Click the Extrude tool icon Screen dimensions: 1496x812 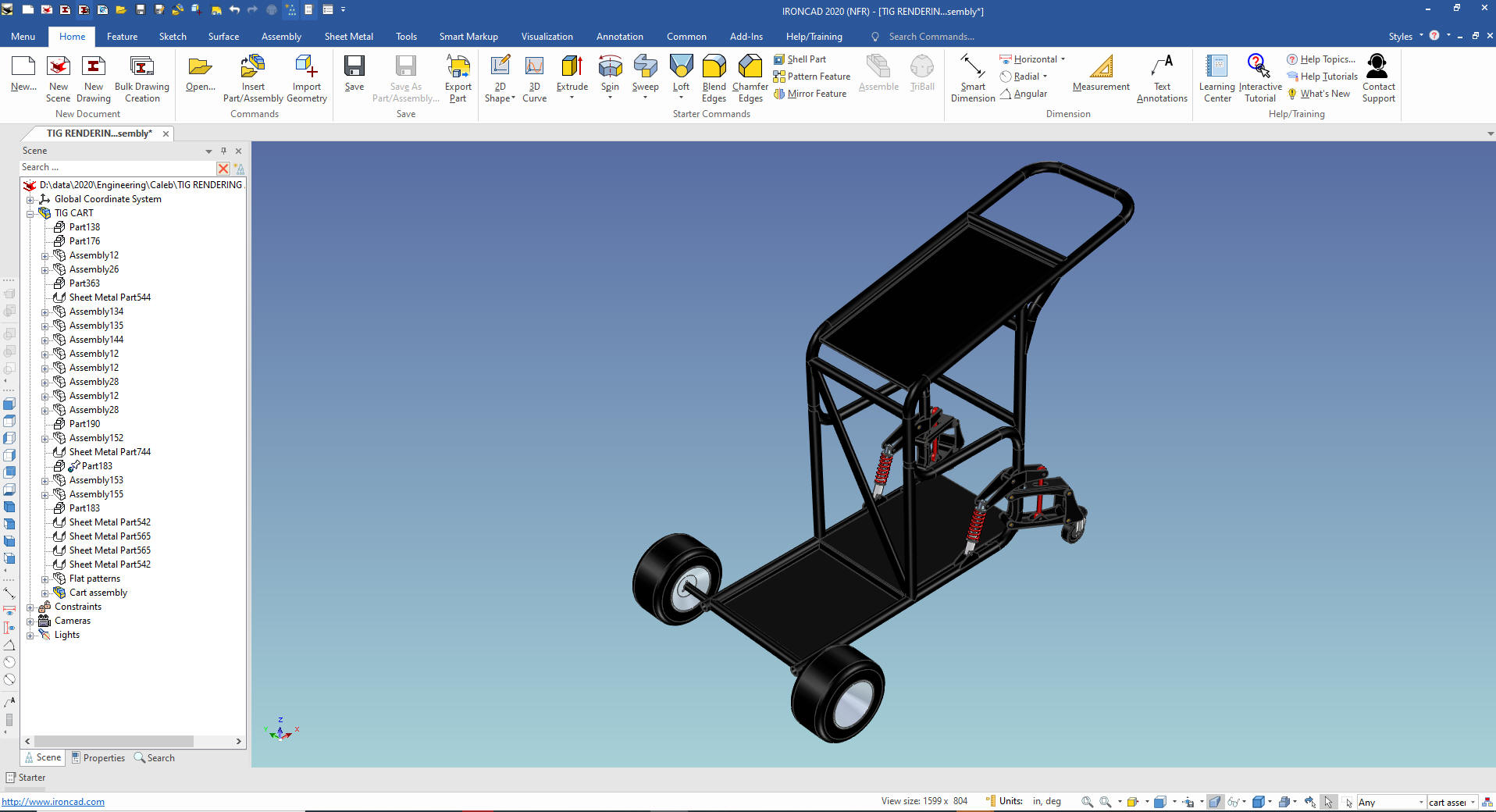point(572,67)
